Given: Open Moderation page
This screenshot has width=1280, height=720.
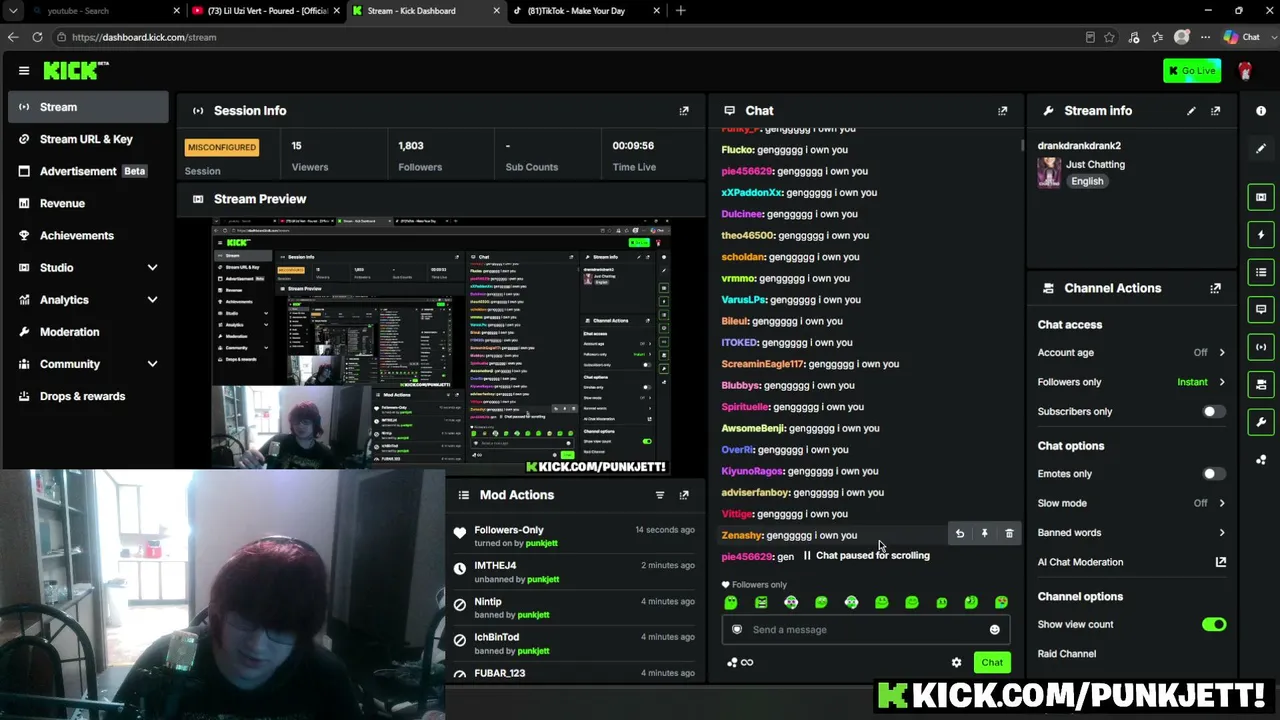Looking at the screenshot, I should point(88,332).
